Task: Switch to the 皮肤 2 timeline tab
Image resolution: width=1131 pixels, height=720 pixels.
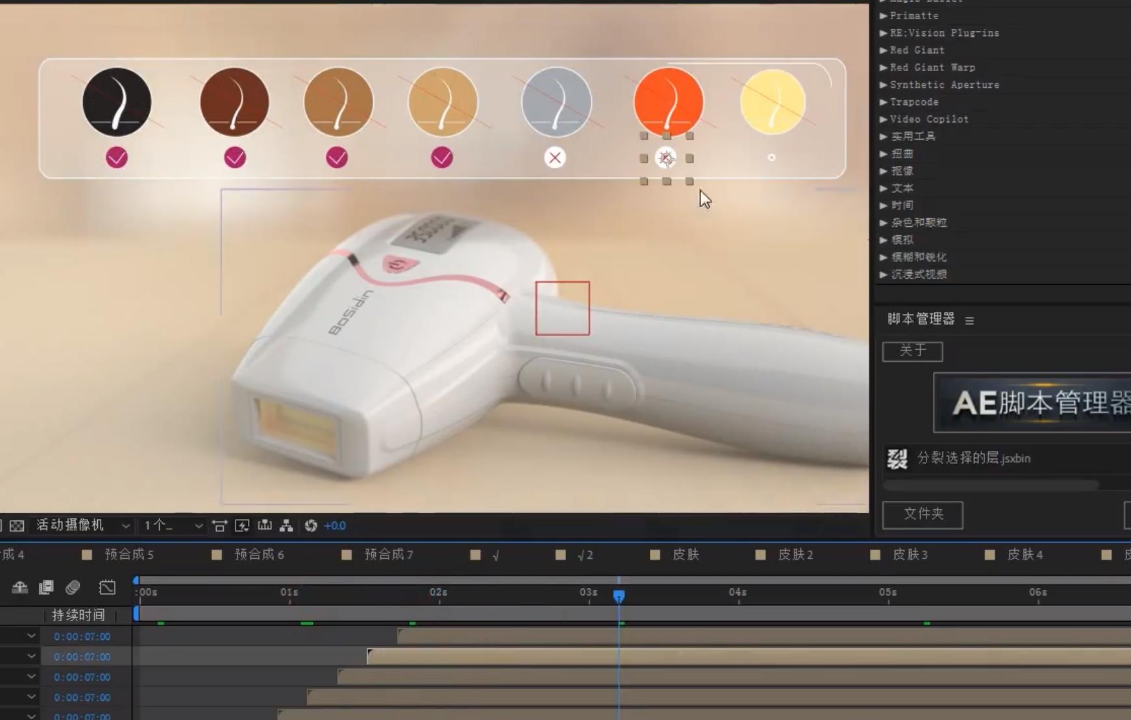Action: 796,554
